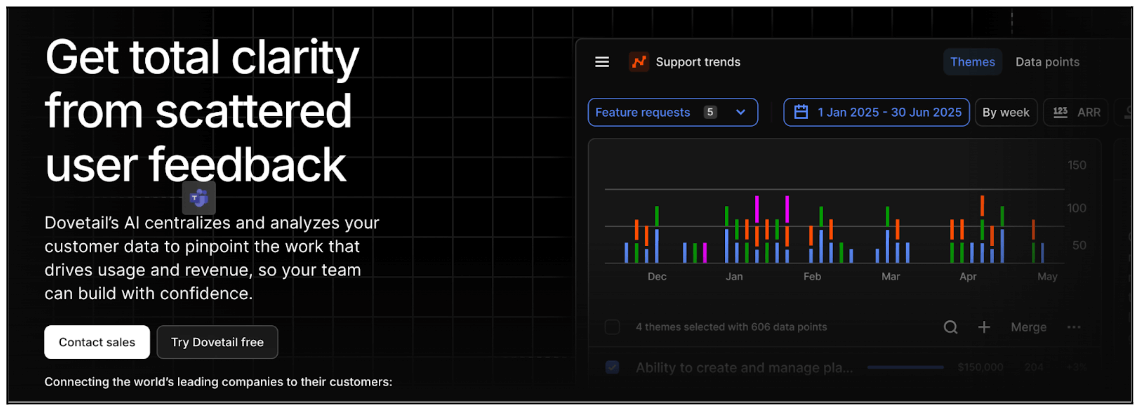This screenshot has height=414, width=1144.
Task: Click the Support trends title
Action: click(698, 62)
